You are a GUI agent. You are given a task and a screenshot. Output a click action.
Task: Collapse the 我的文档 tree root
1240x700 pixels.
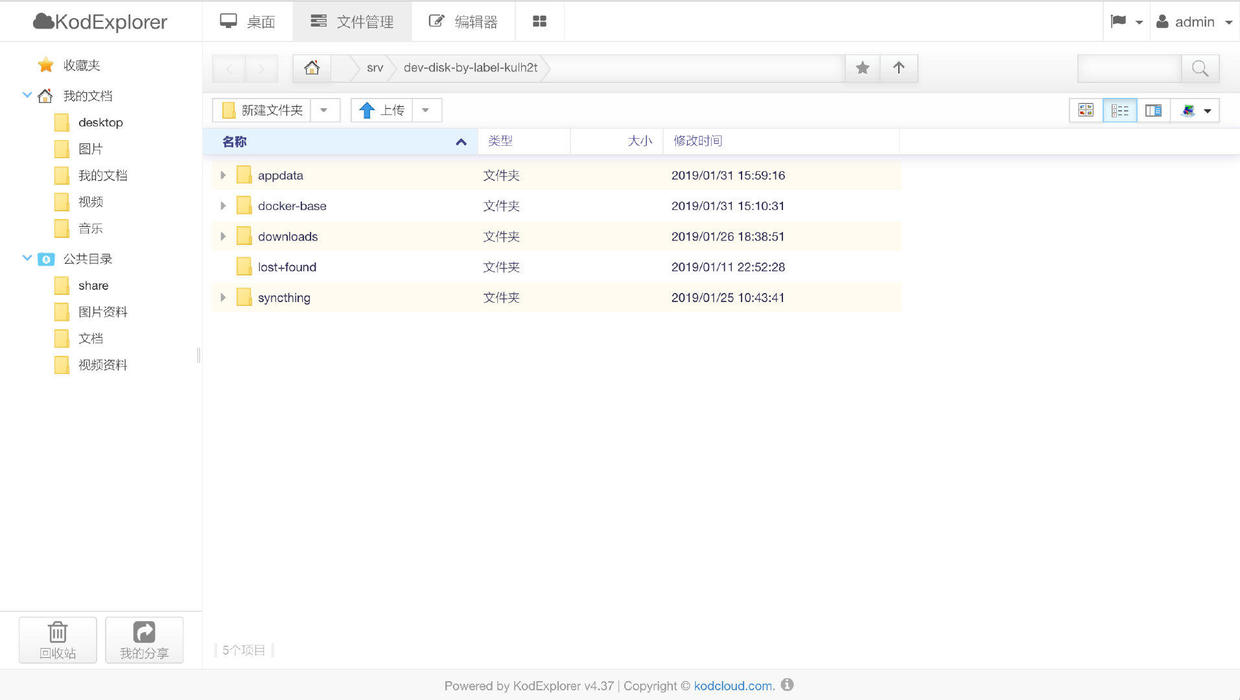(27, 96)
